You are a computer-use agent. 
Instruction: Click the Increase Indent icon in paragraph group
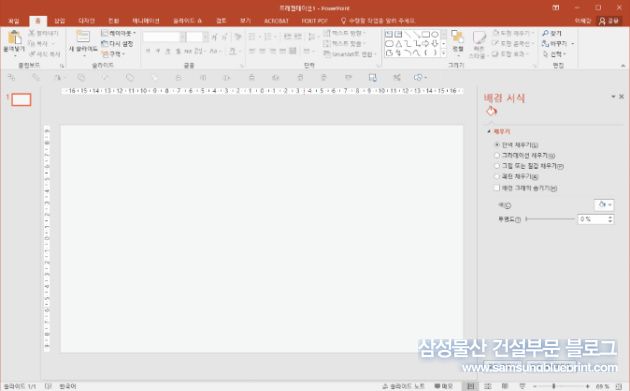[x=298, y=37]
